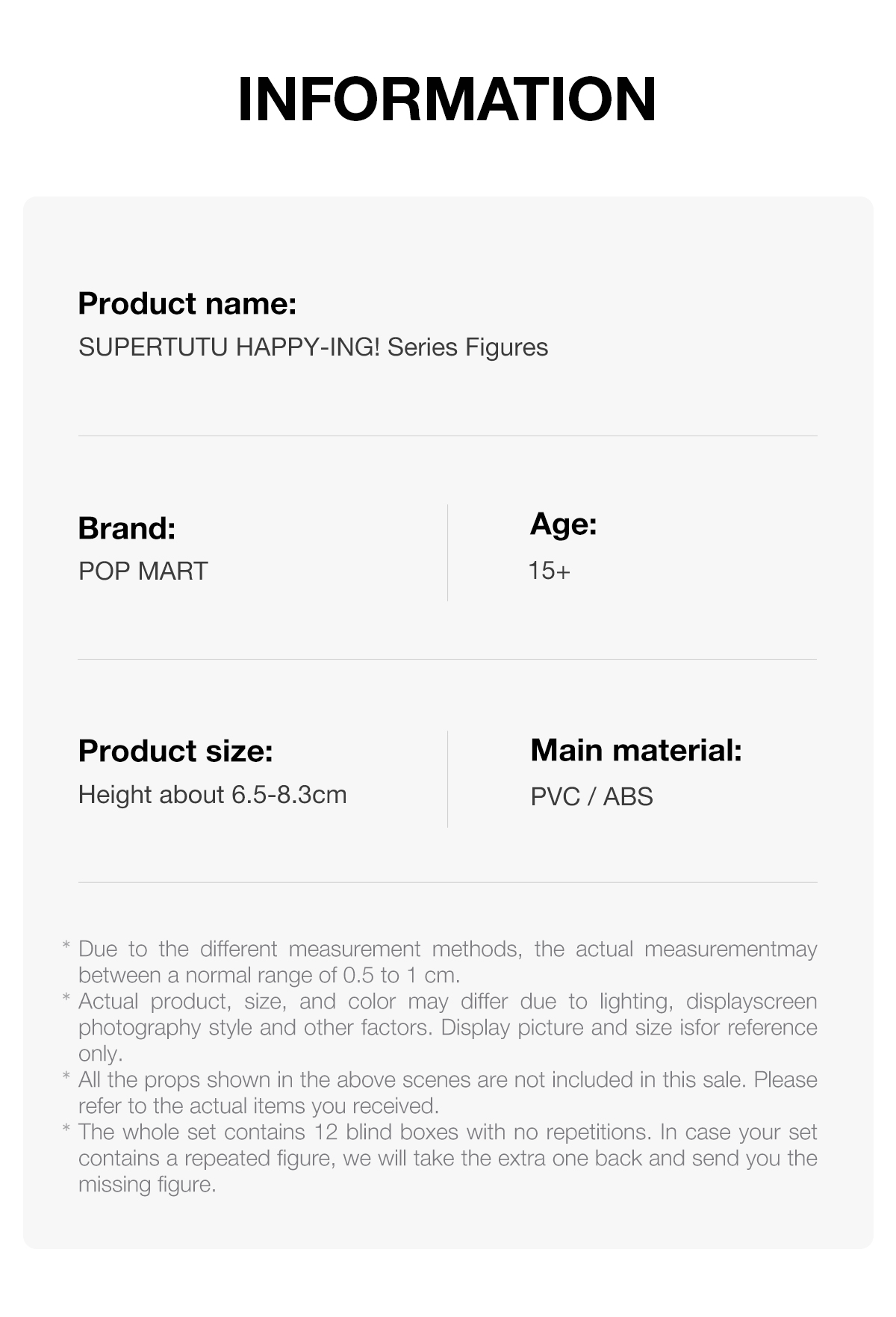Click the vertical divider beside Product size
Screen dimensions: 896x1317
point(448,778)
